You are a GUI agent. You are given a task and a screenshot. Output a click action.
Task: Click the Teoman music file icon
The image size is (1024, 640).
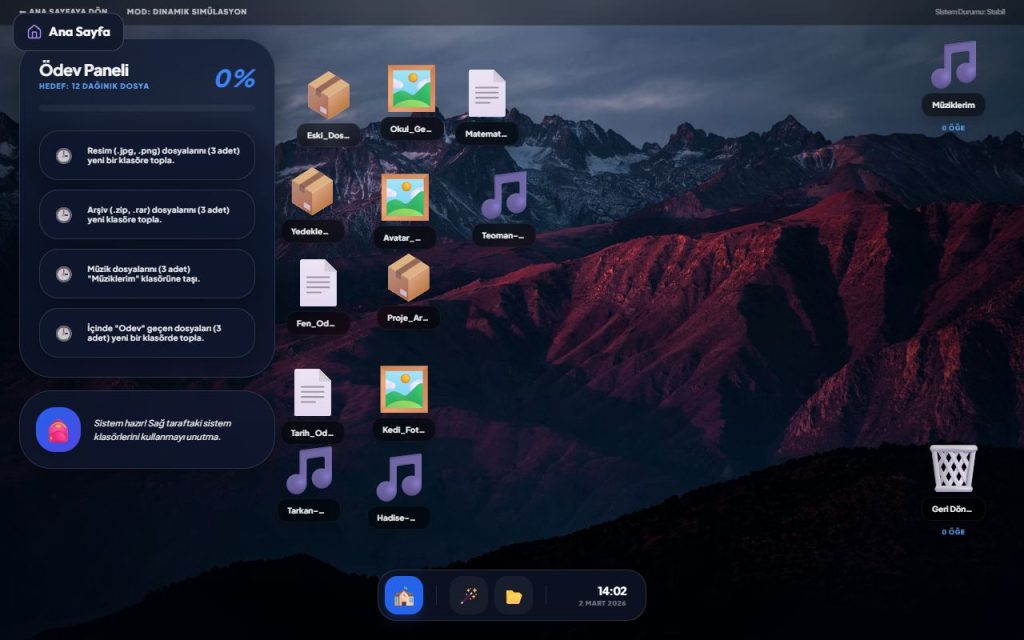pos(503,196)
